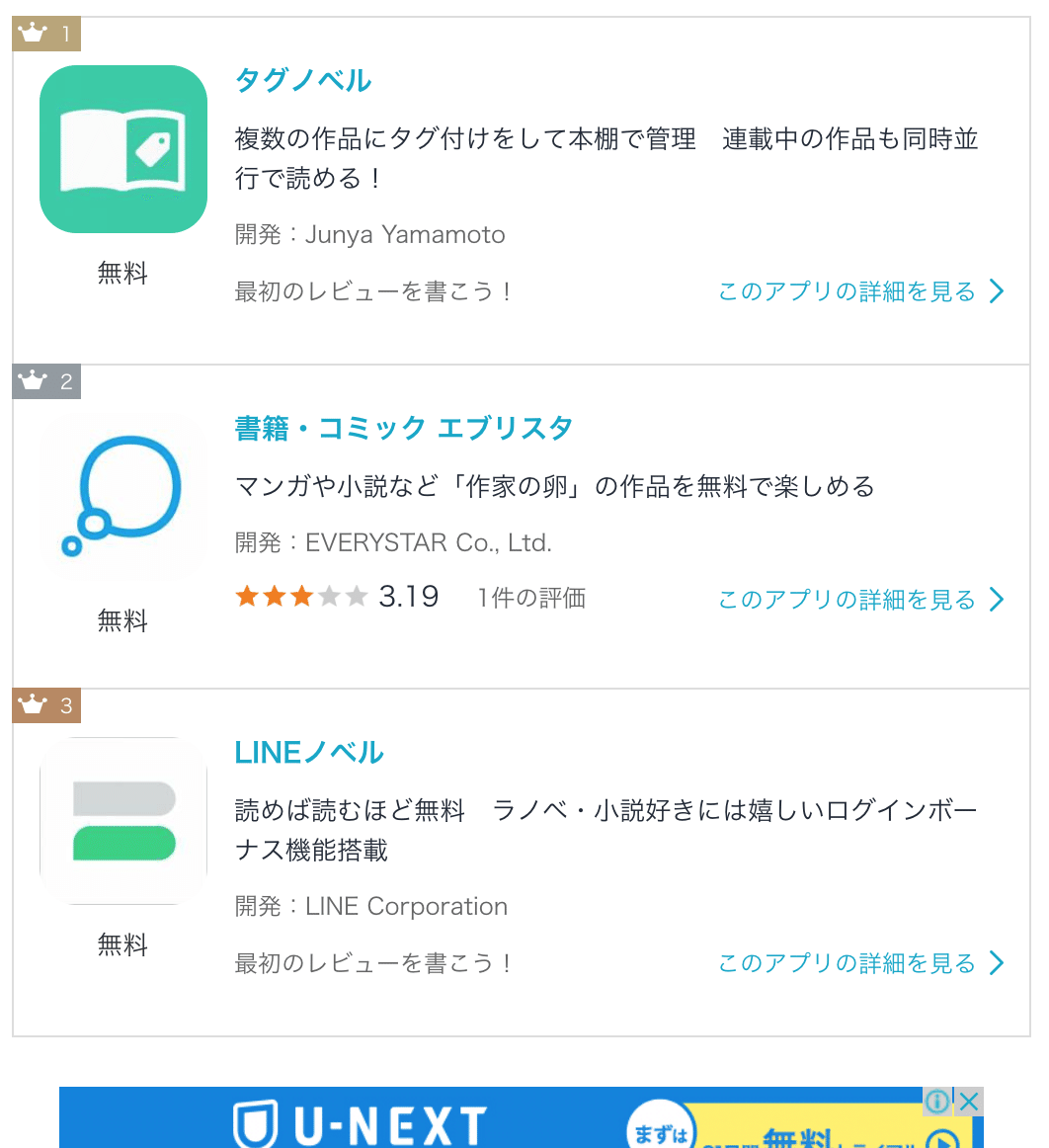Click the chevron next to エブリスタ details link

(997, 600)
